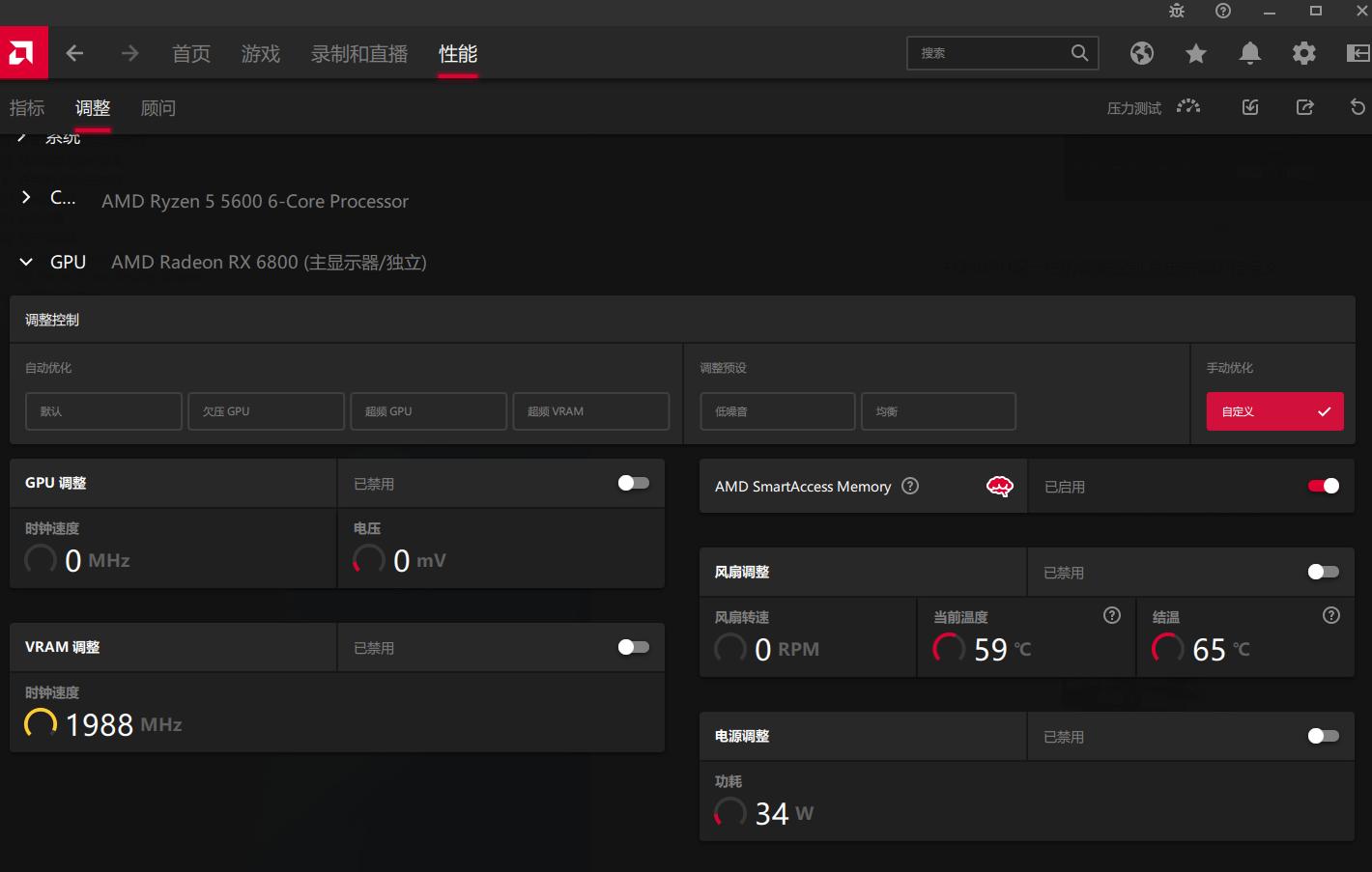Screen dimensions: 1372x872
Task: Click the 自定义 manual tuning button
Action: click(1274, 411)
